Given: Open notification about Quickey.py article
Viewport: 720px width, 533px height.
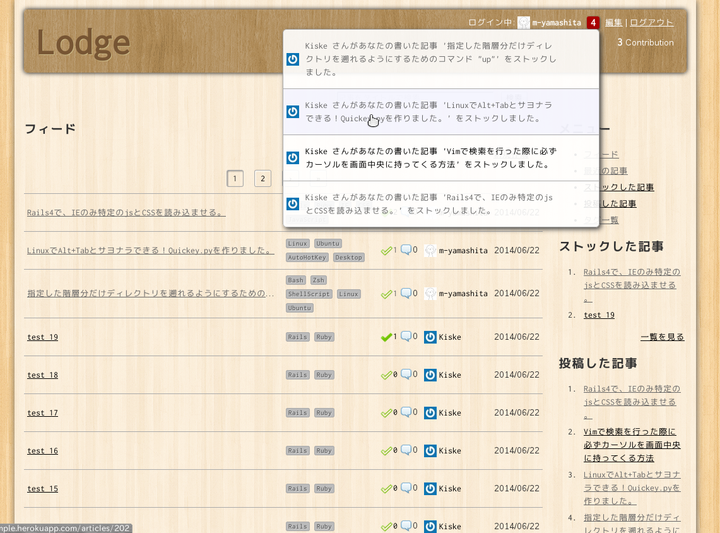Looking at the screenshot, I should point(441,112).
